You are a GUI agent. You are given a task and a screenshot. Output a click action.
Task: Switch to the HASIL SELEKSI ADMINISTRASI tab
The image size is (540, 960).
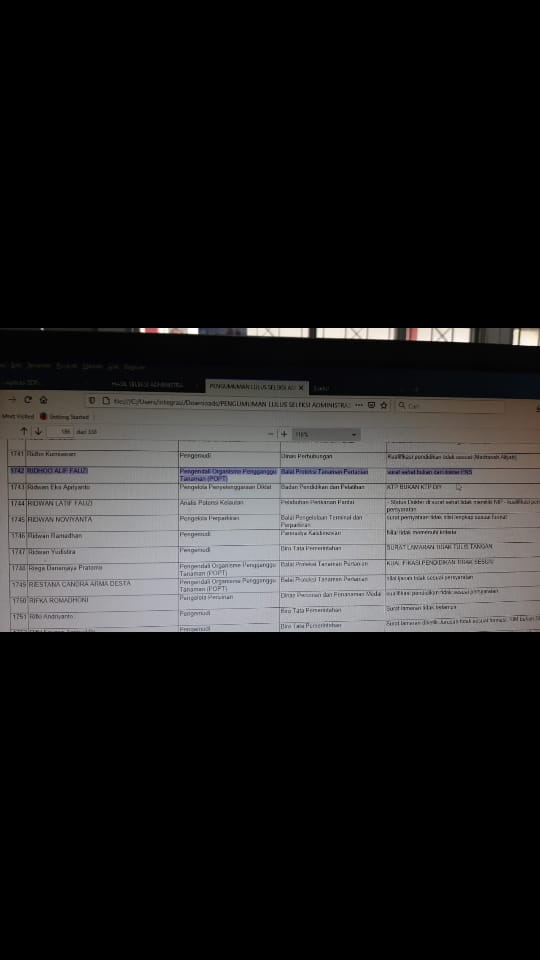point(147,384)
